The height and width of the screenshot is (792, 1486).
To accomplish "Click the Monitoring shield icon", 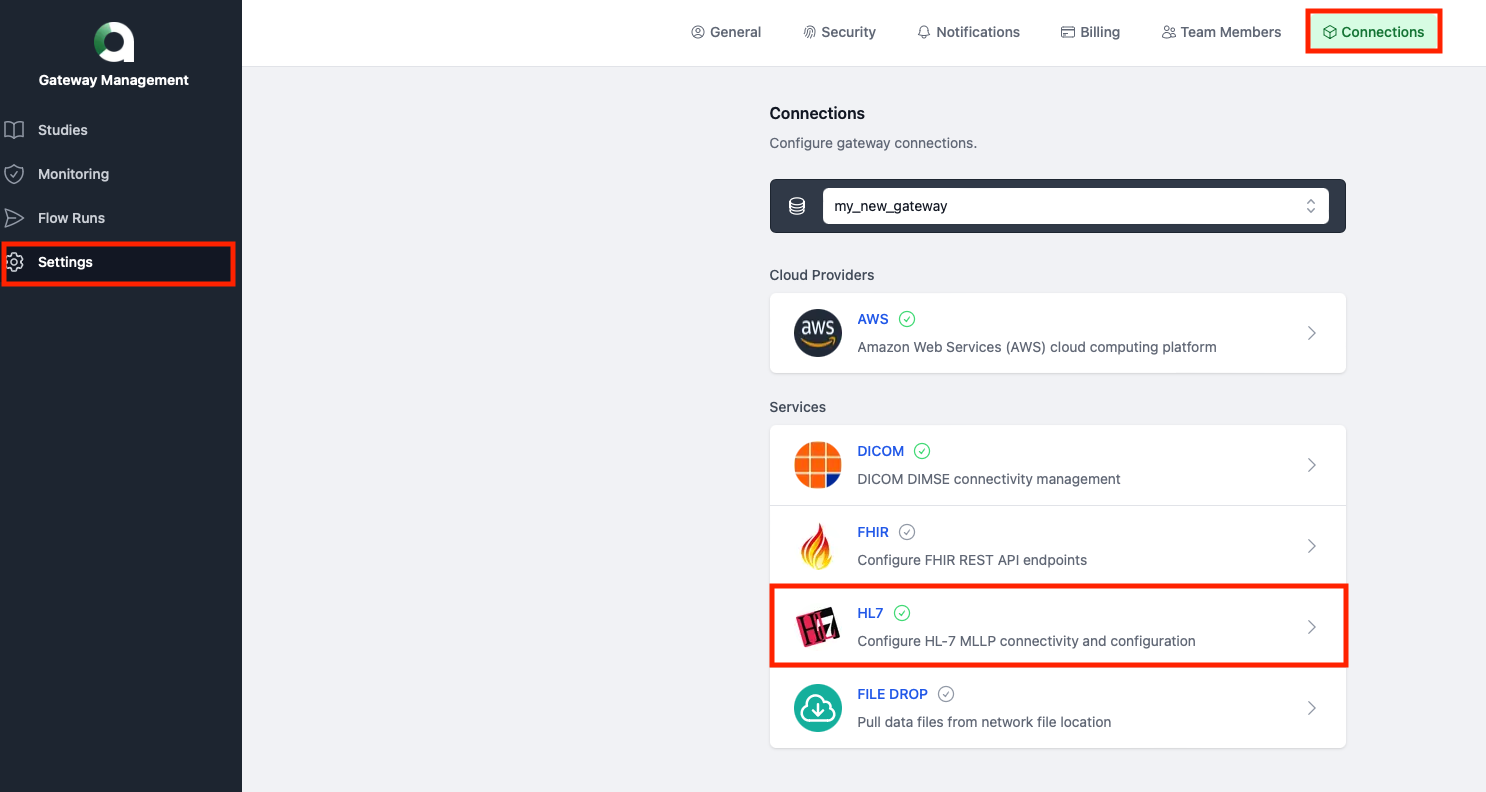I will pyautogui.click(x=14, y=174).
